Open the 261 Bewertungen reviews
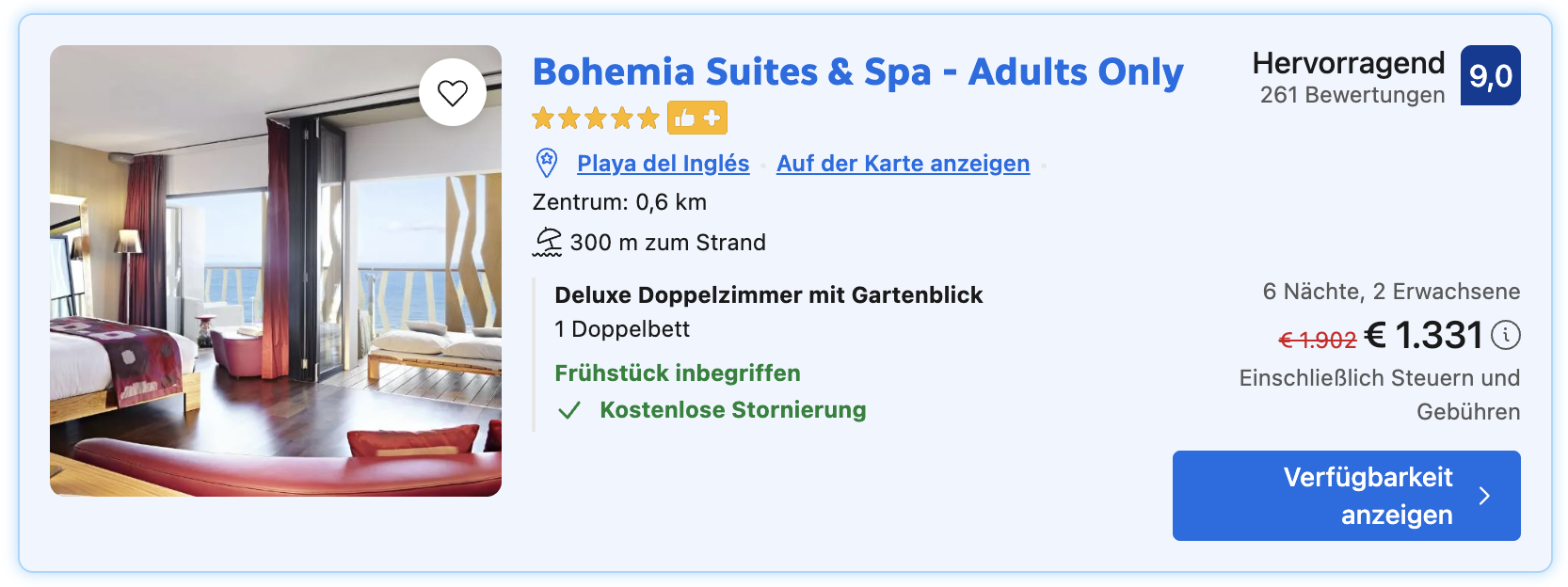This screenshot has width=1568, height=587. (1352, 95)
